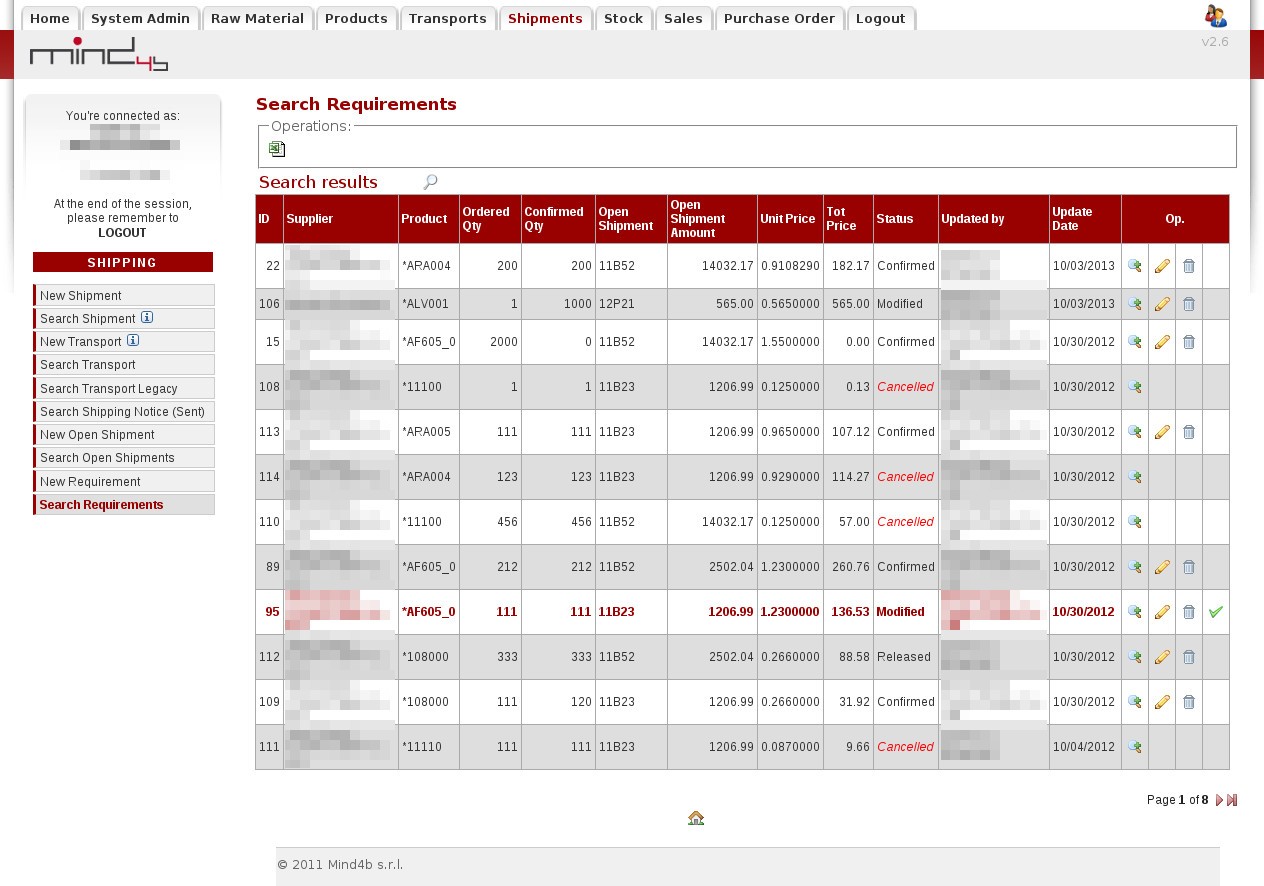Open the search magnifier next to Search results
Image resolution: width=1264 pixels, height=886 pixels.
click(x=430, y=182)
